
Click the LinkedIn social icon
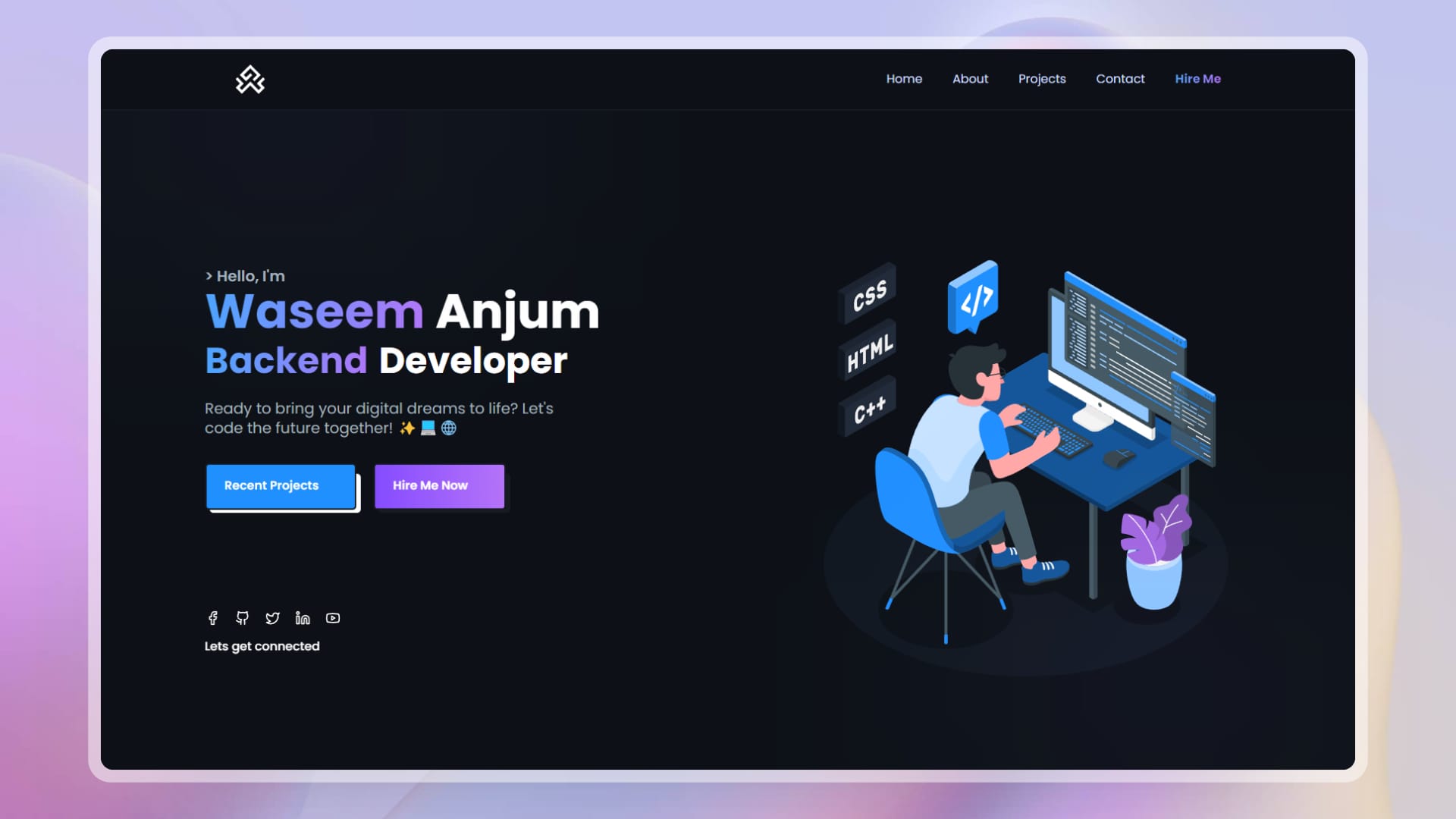[303, 618]
